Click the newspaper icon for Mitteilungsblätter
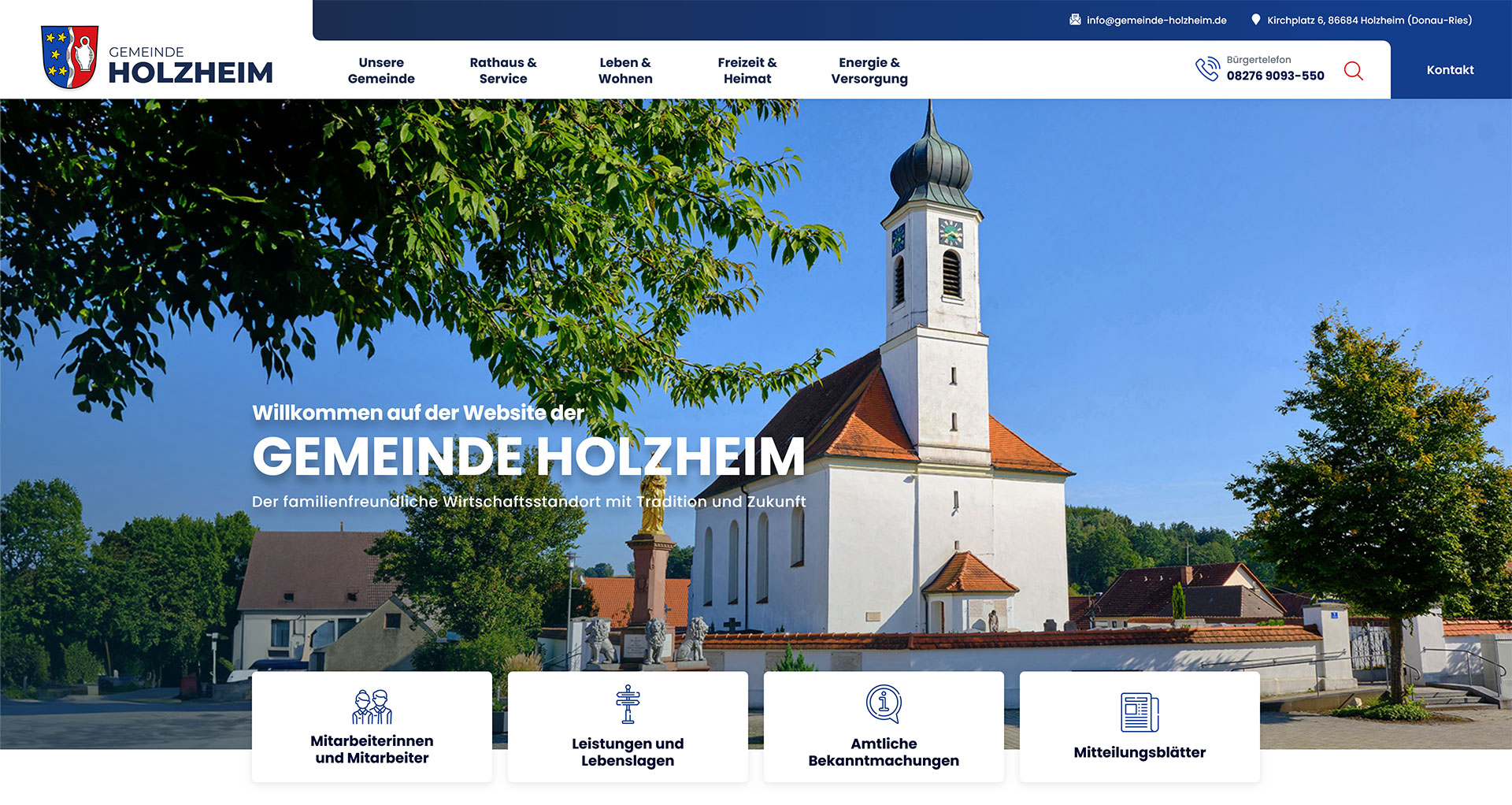The image size is (1512, 805). point(1140,712)
